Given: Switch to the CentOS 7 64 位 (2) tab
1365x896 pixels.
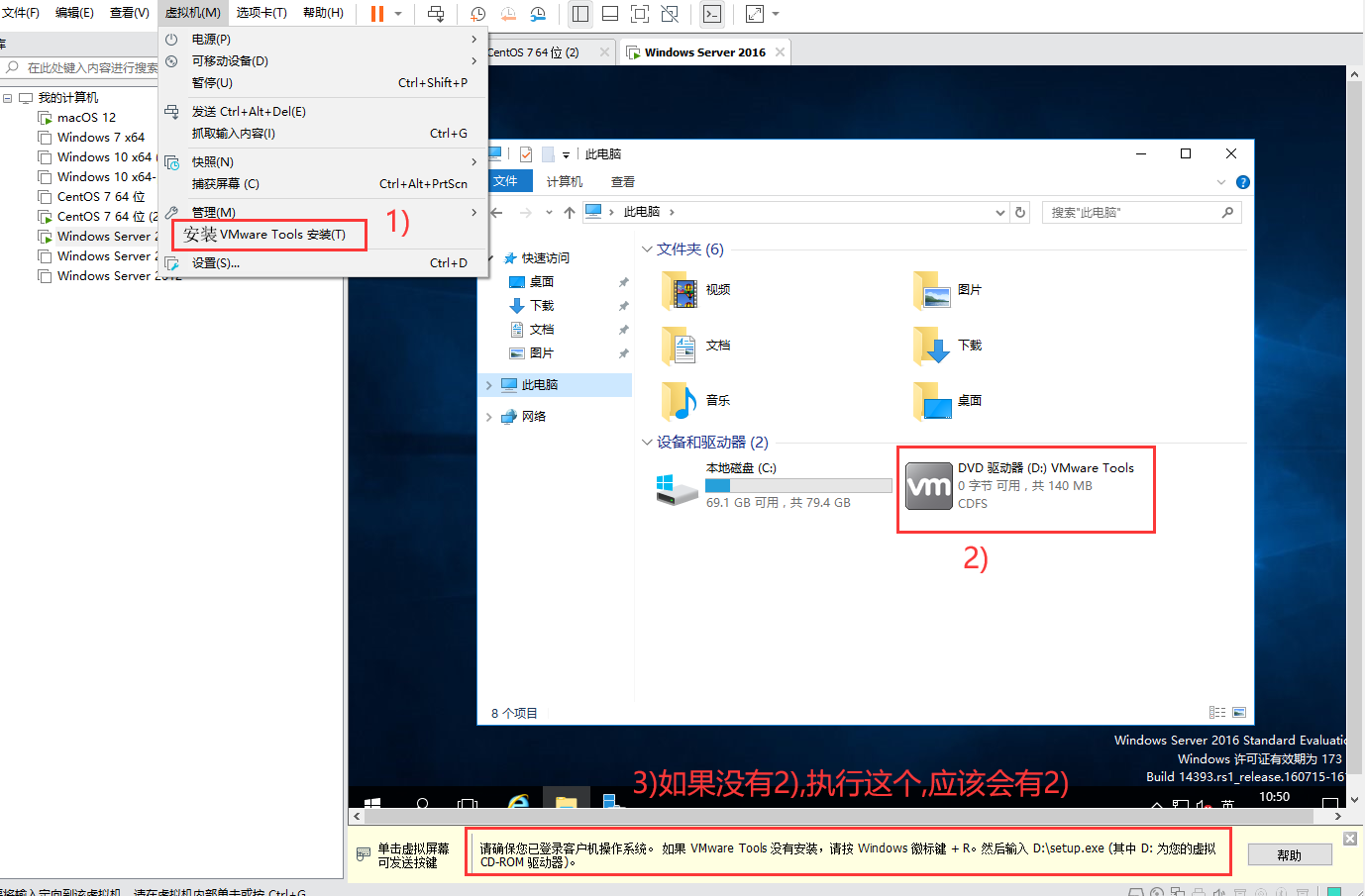Looking at the screenshot, I should coord(535,52).
